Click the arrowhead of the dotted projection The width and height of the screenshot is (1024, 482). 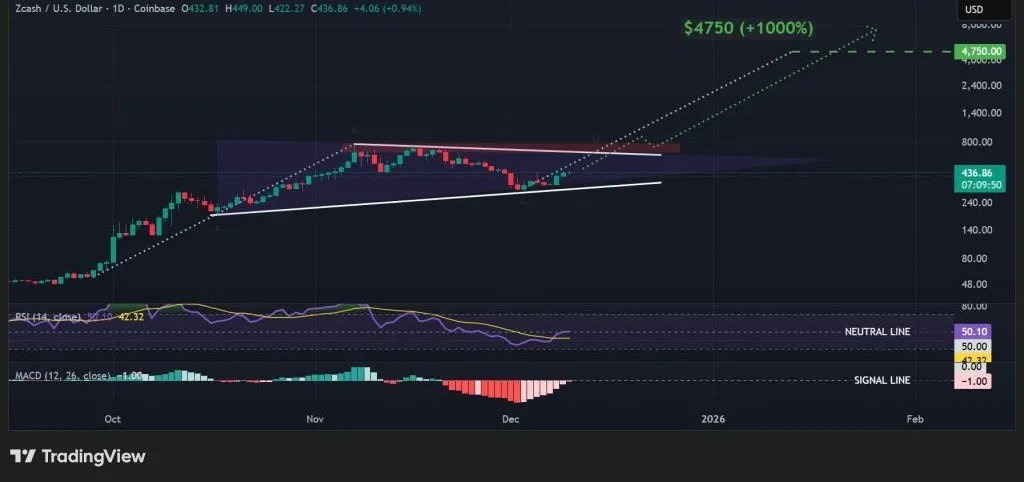(x=873, y=29)
